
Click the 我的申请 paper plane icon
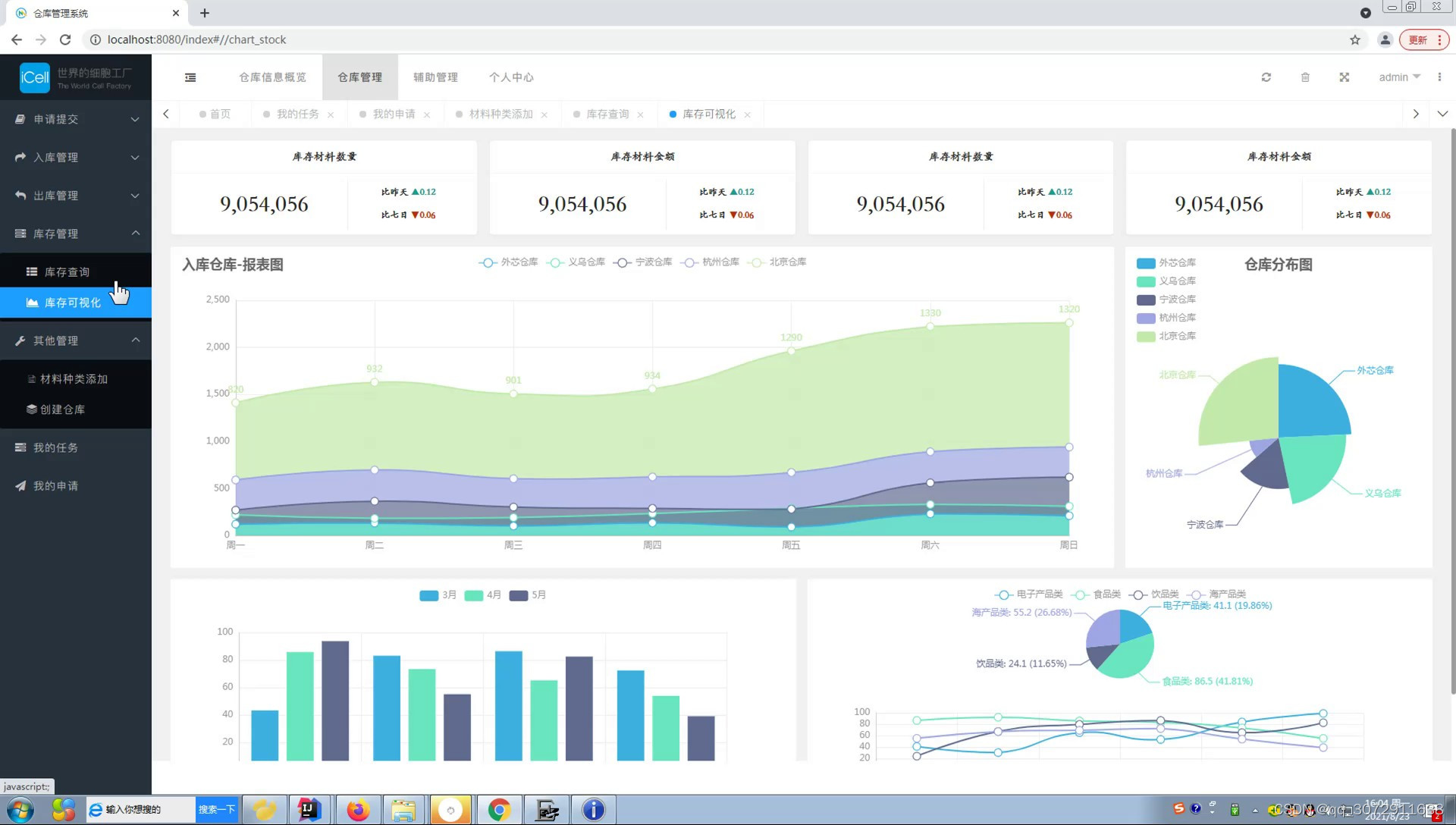pos(20,486)
